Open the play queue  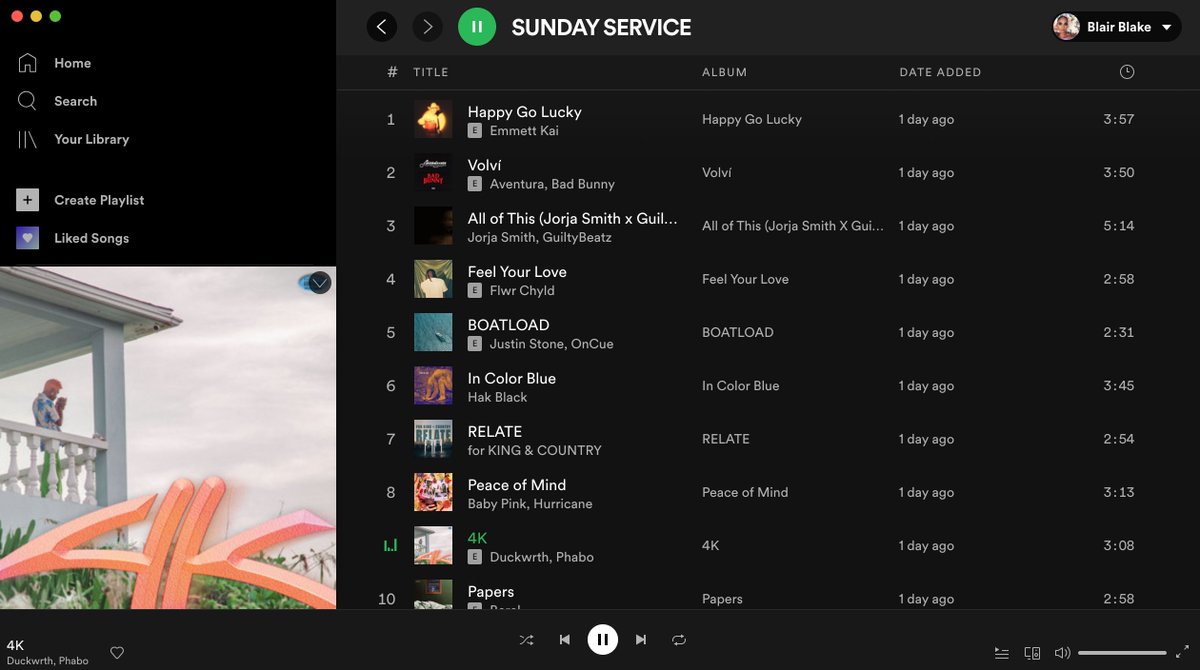pos(1002,653)
